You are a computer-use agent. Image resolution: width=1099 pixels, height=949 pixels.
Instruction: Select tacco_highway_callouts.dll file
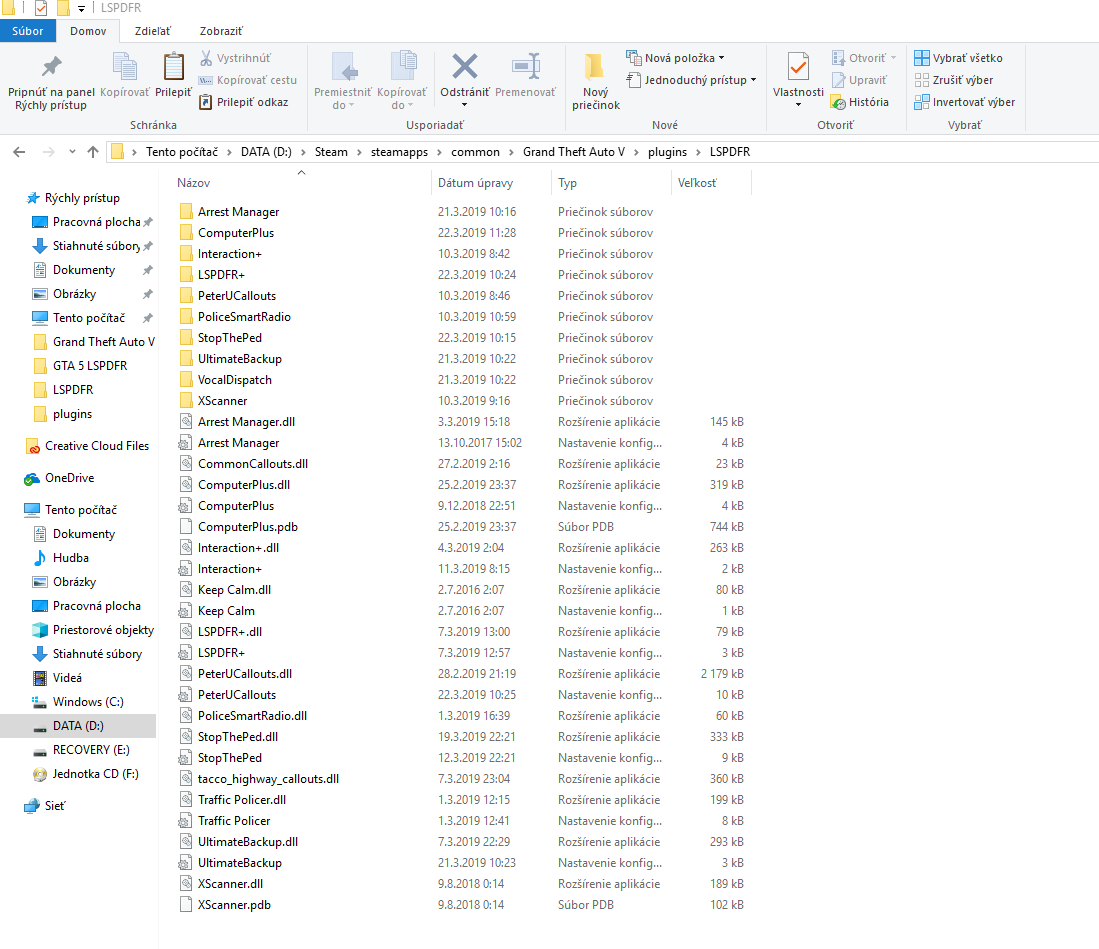[x=268, y=779]
